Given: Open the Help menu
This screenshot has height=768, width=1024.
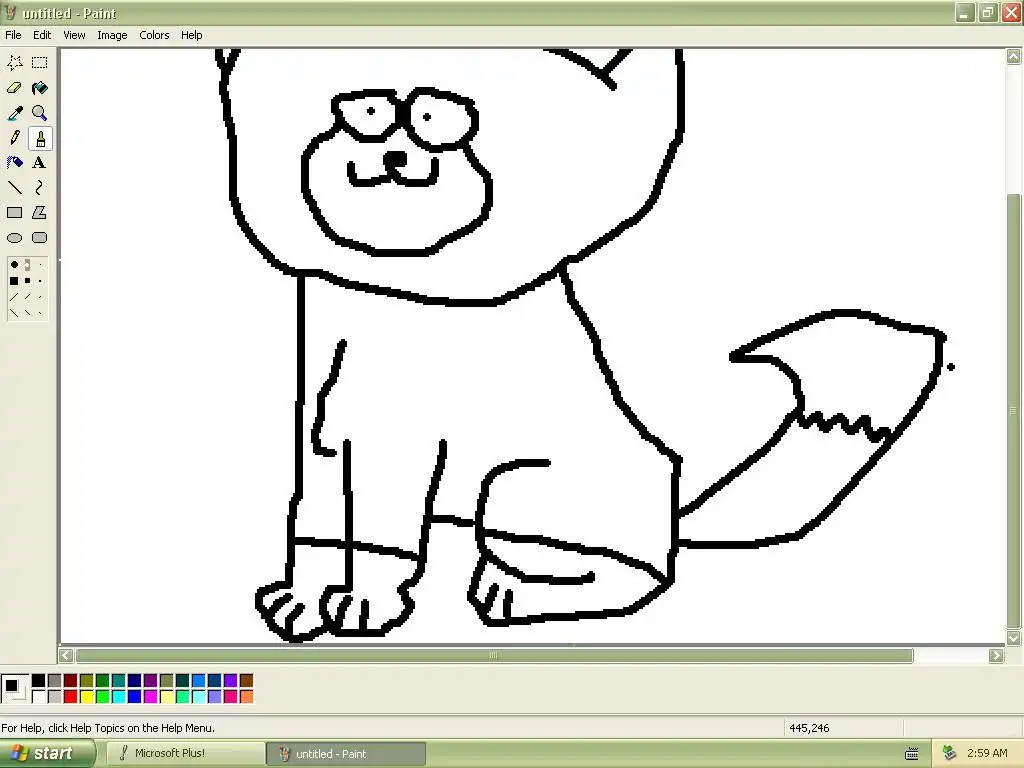Looking at the screenshot, I should [191, 35].
